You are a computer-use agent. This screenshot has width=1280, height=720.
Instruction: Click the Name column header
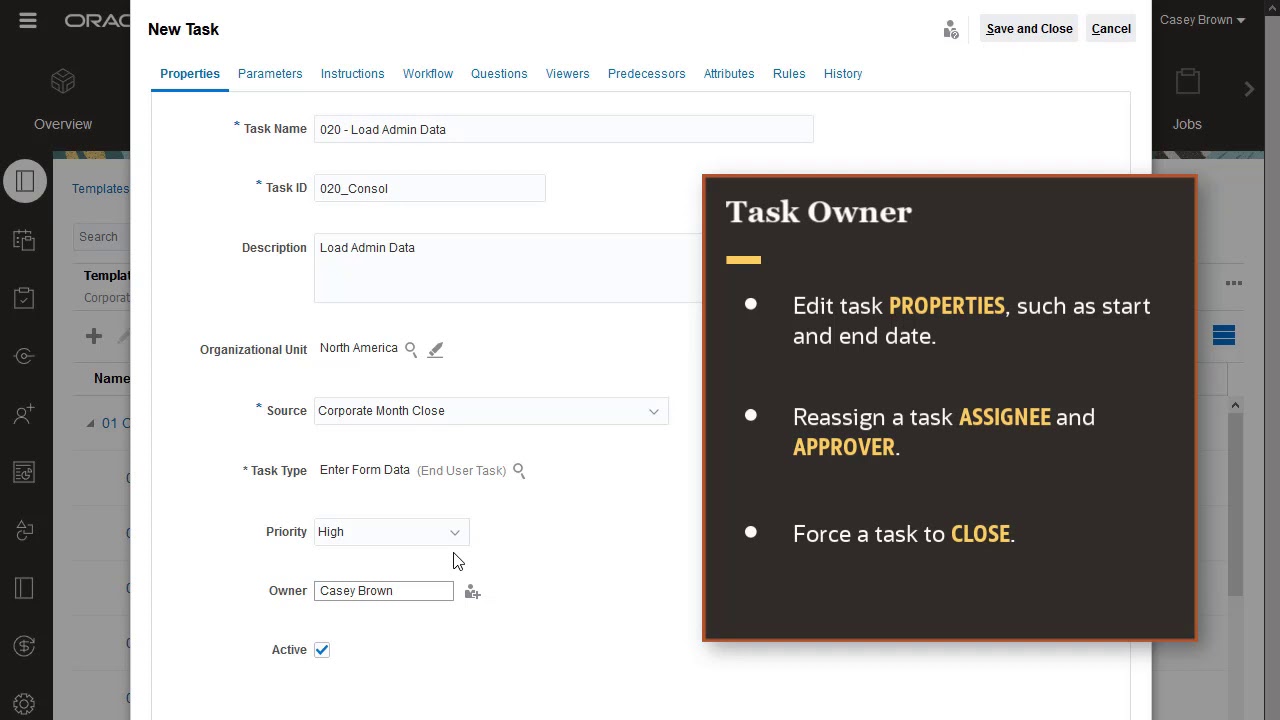(111, 378)
